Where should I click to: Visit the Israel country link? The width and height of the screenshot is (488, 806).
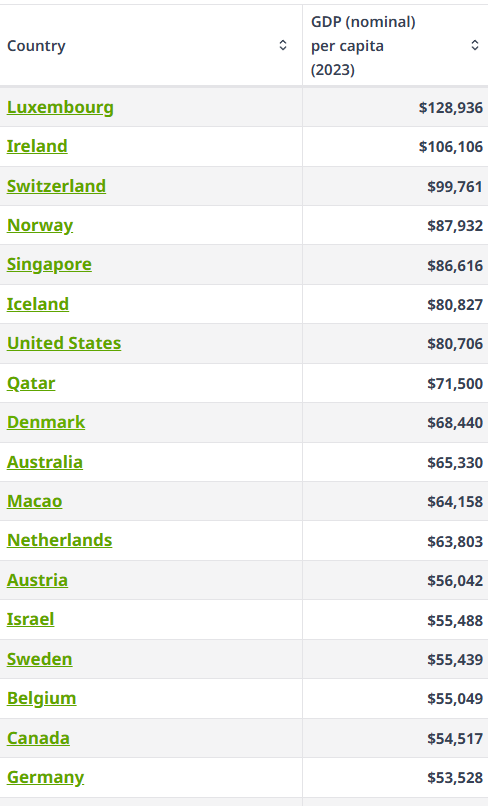coord(30,619)
